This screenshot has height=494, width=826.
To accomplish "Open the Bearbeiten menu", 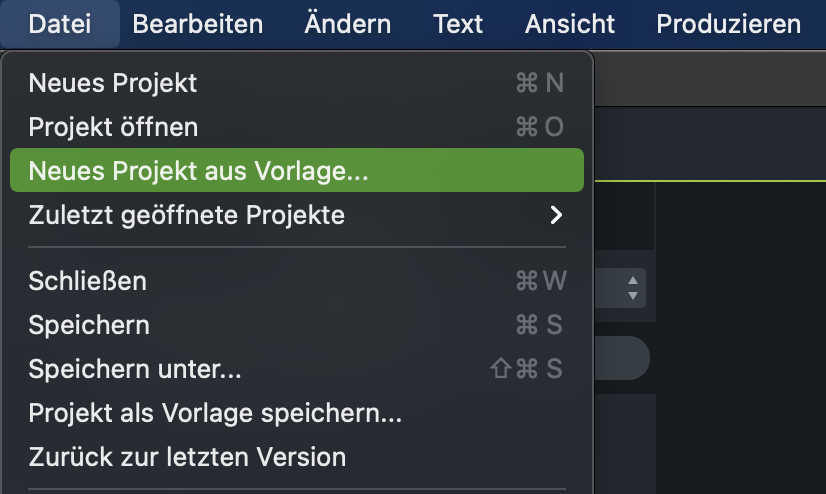I will 197,24.
